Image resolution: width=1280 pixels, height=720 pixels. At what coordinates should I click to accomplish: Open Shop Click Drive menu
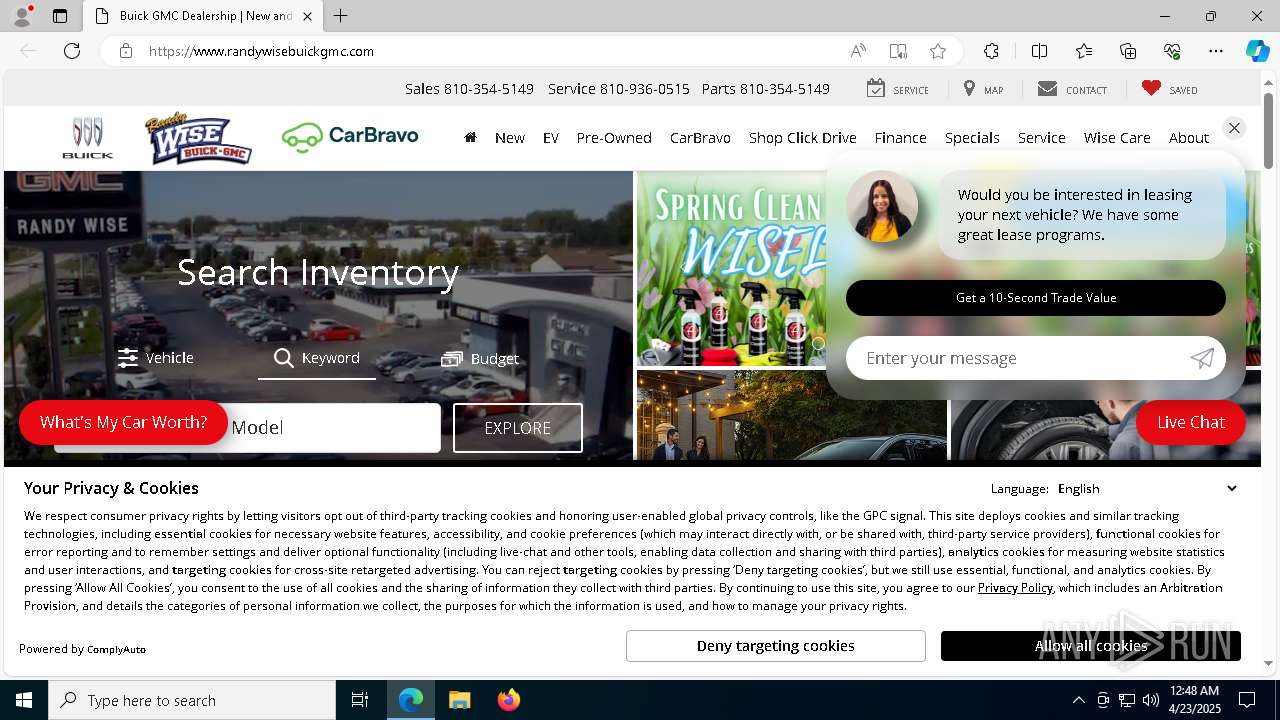803,138
